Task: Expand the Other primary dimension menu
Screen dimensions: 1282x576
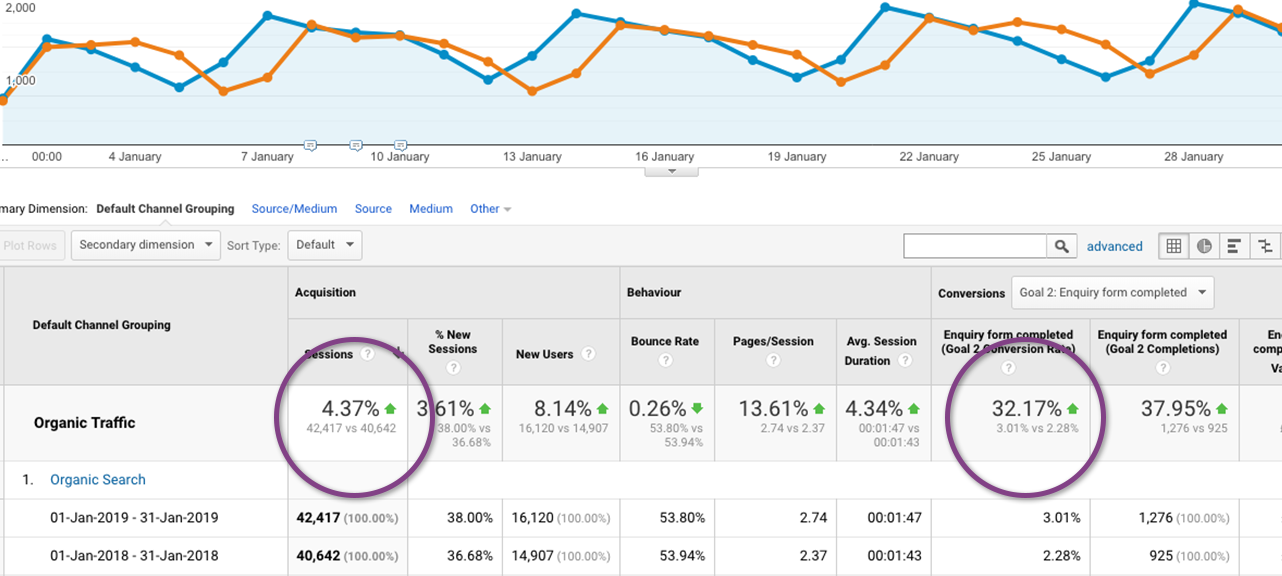Action: 490,209
